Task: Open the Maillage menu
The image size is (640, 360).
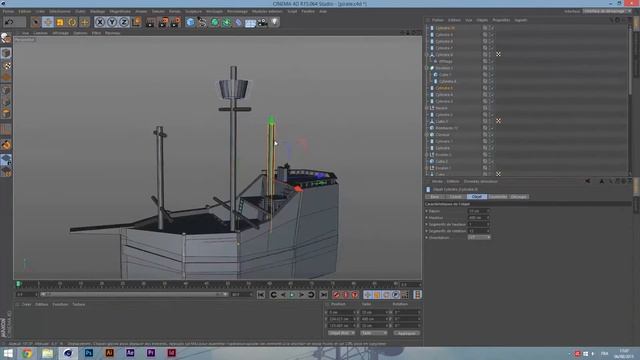Action: click(x=97, y=11)
